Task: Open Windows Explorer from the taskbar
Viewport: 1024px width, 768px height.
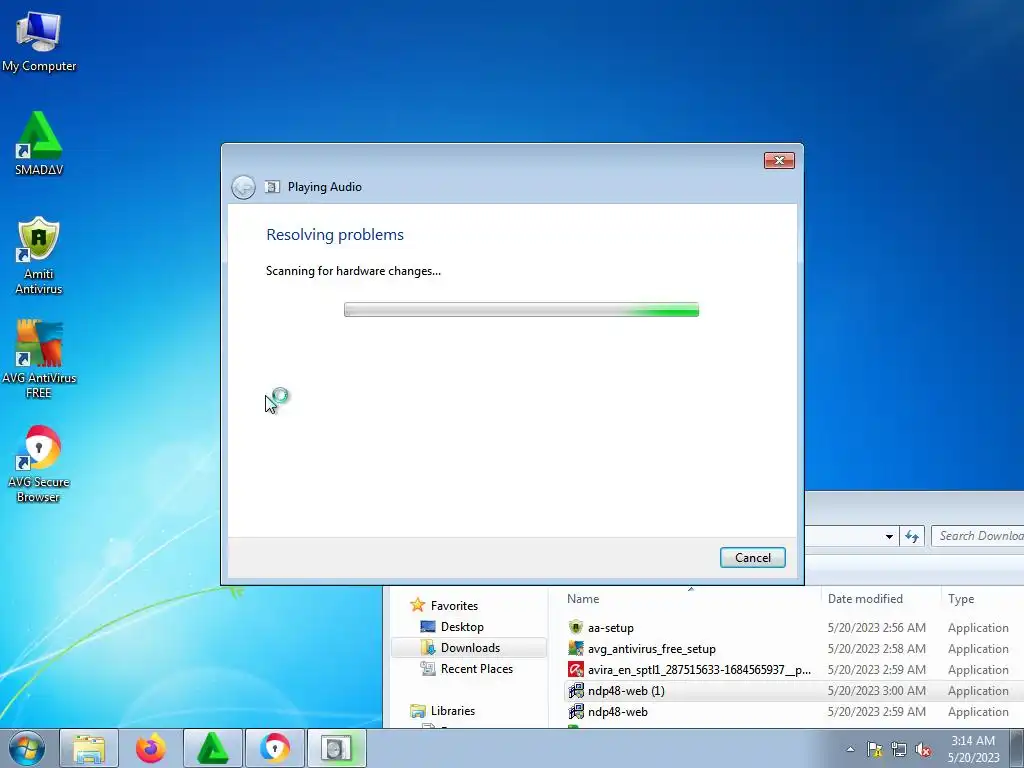Action: tap(89, 748)
